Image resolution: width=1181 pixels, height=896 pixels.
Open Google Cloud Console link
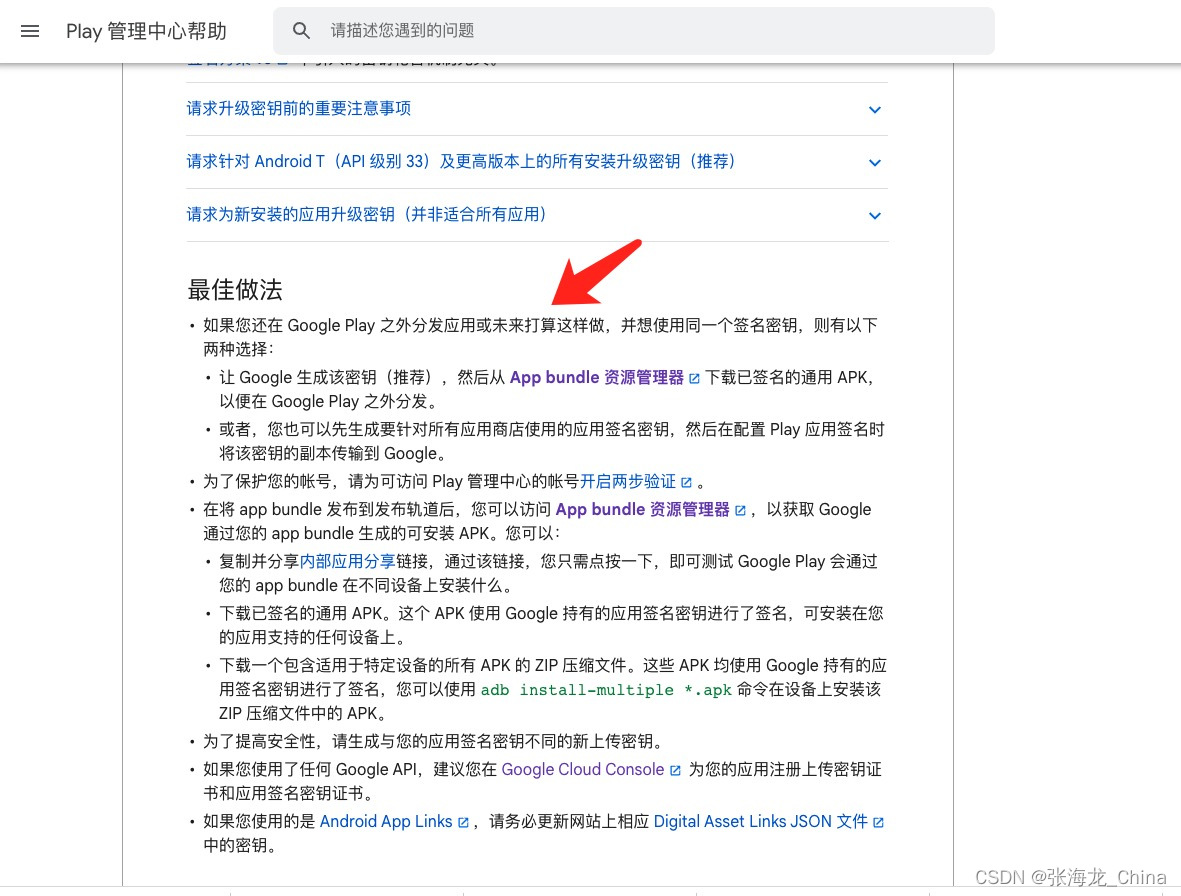coord(583,769)
